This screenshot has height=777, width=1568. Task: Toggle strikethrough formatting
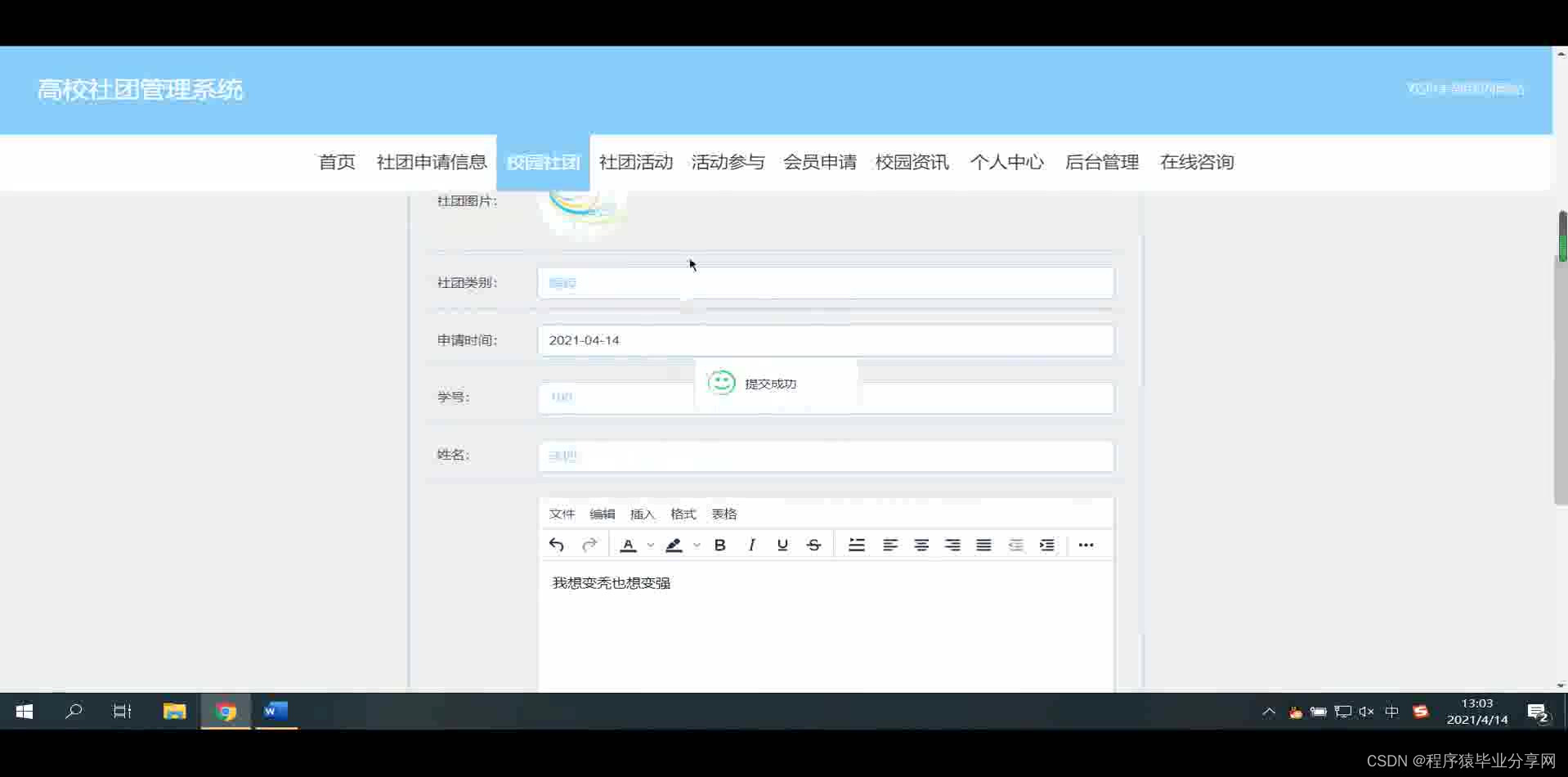click(813, 545)
